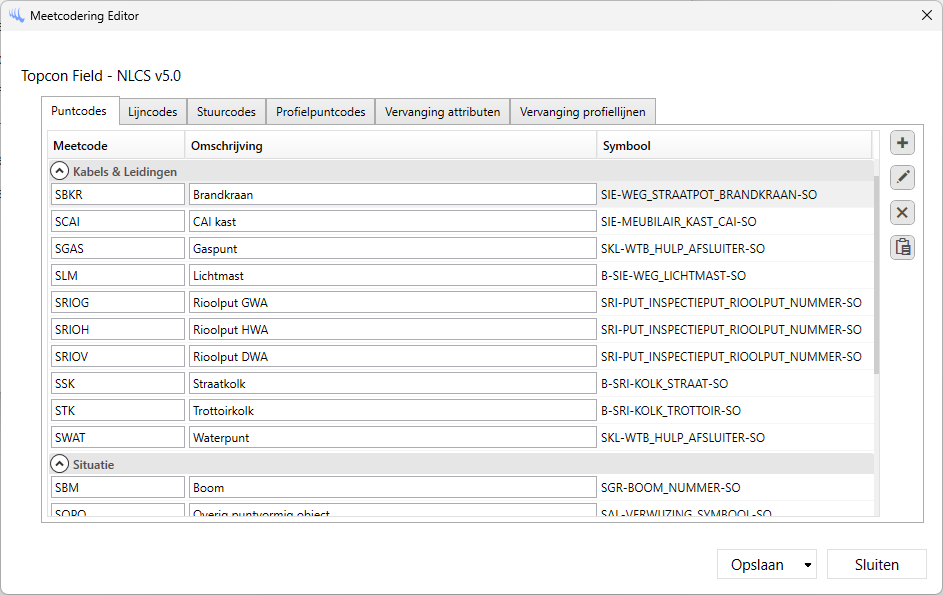The height and width of the screenshot is (595, 943).
Task: Click the delete X icon in the side toolbar
Action: click(902, 212)
